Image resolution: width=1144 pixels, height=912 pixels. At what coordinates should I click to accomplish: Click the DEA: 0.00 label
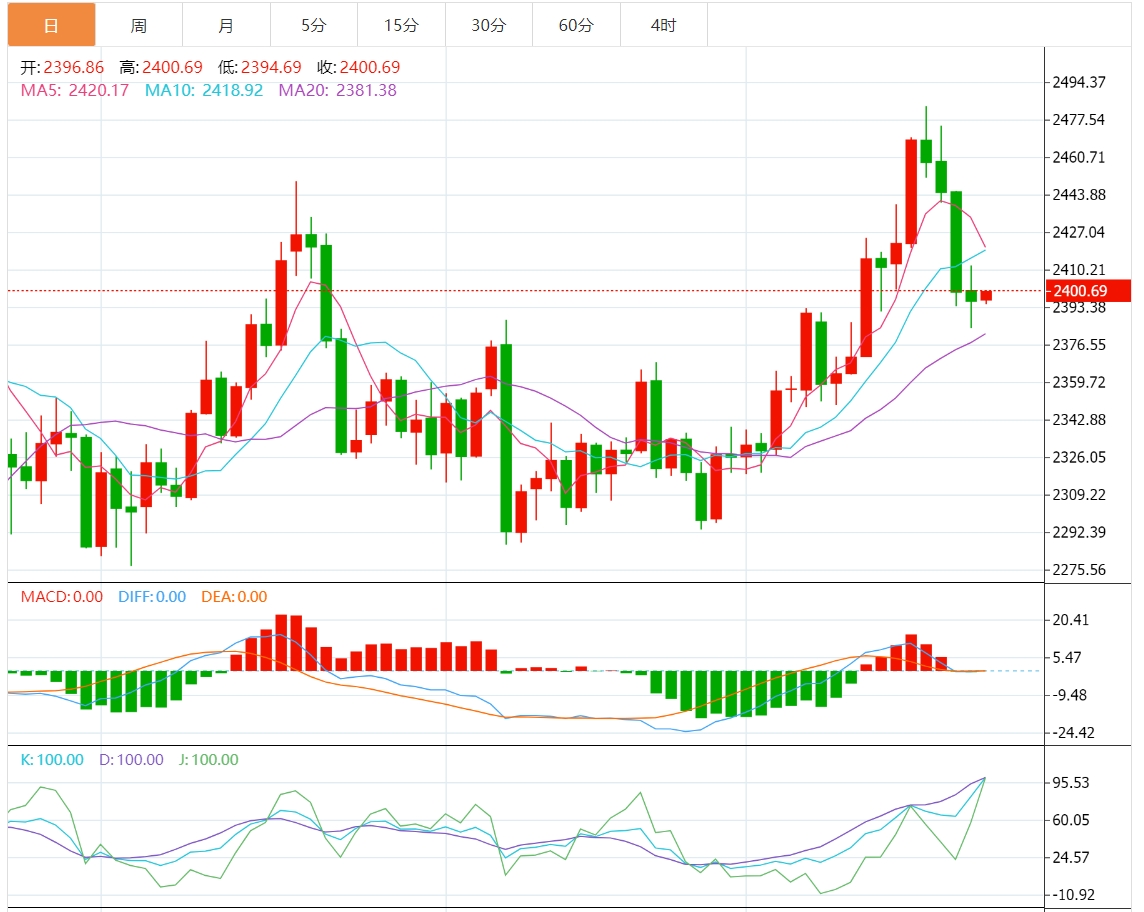(234, 597)
